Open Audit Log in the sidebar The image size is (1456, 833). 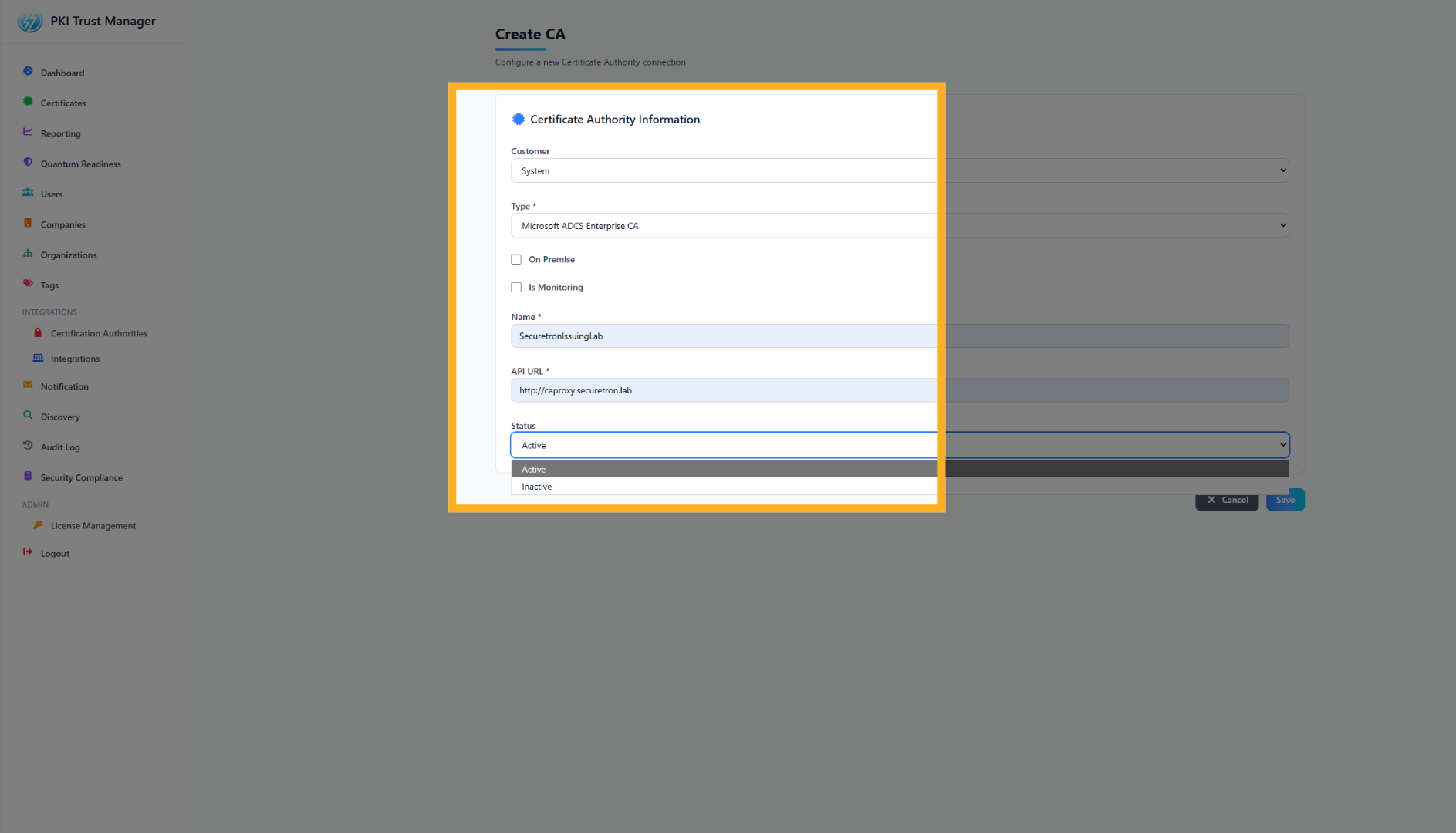click(x=60, y=447)
